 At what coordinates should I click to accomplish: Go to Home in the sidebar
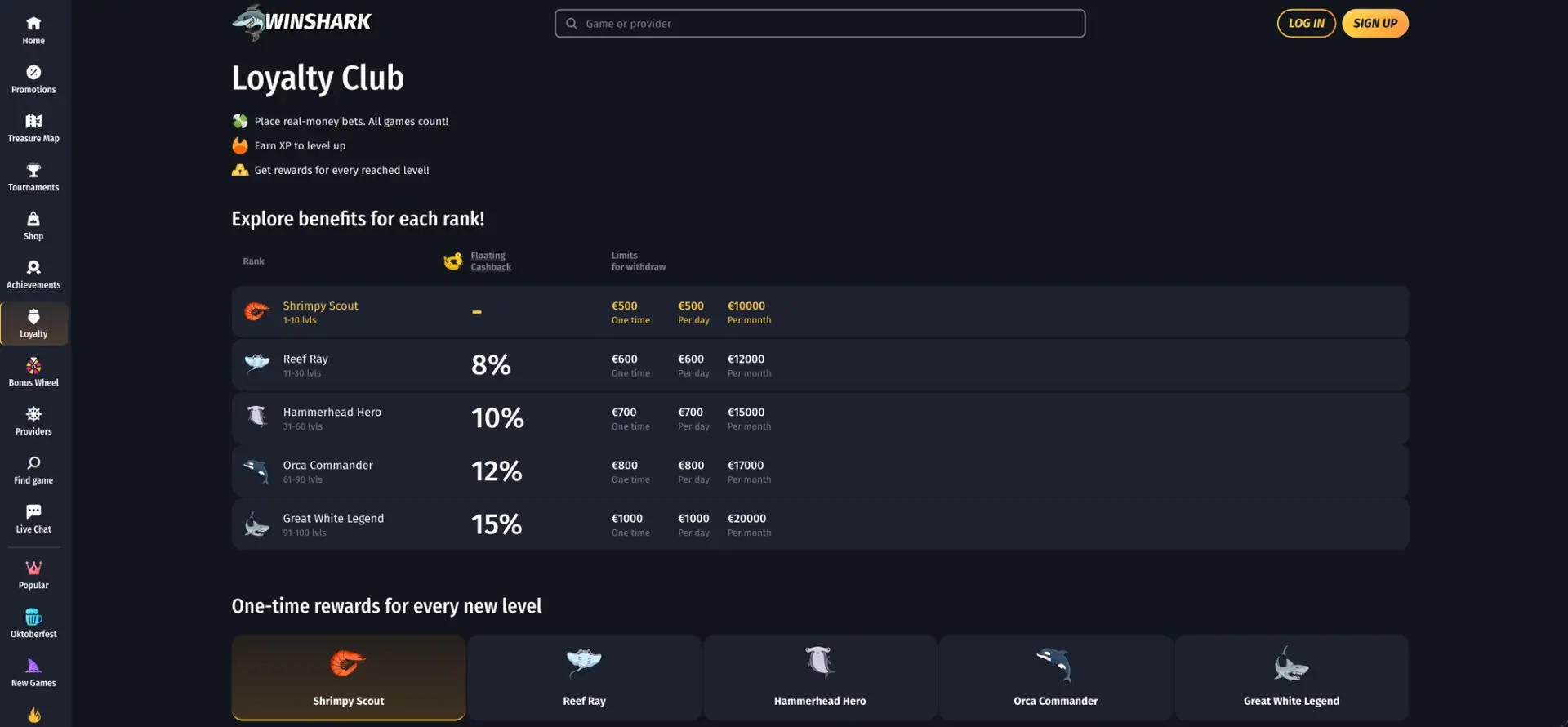33,30
